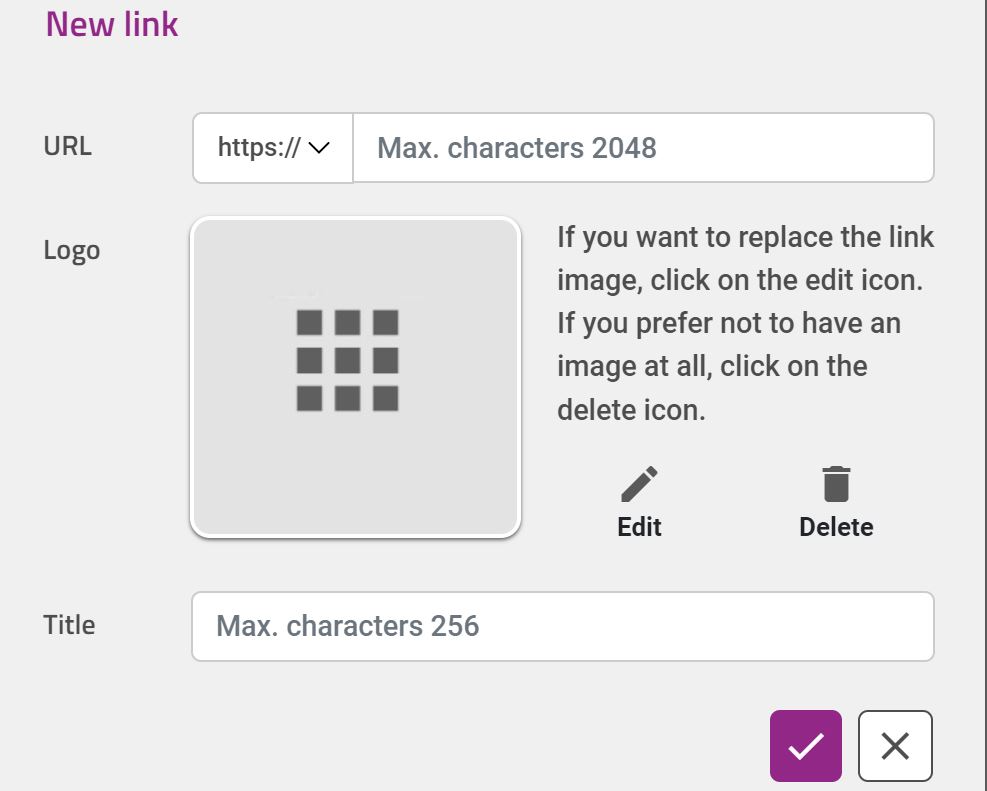The height and width of the screenshot is (791, 987).
Task: Expand the chevron beside https://
Action: (319, 148)
